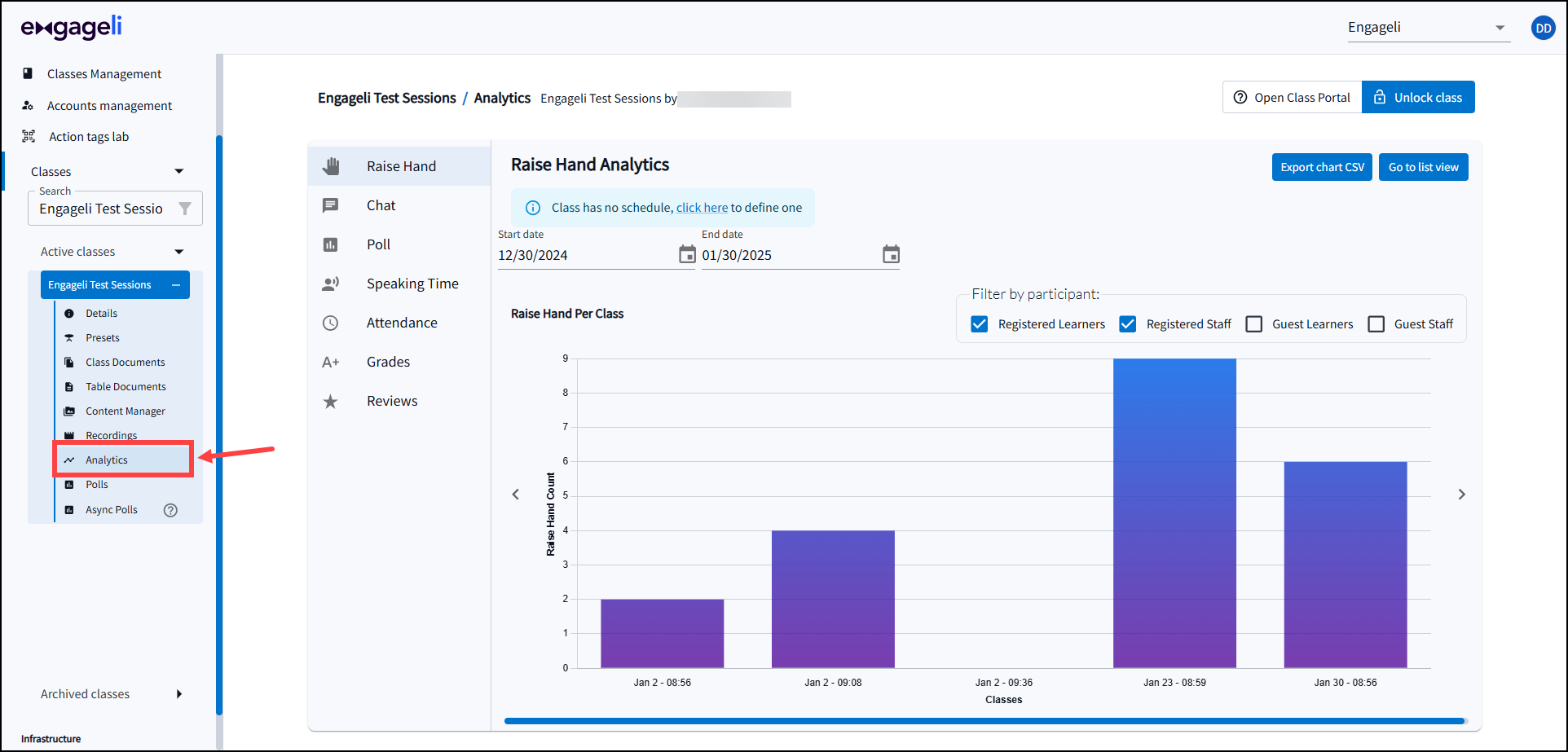Open Content Manager tree item

click(x=126, y=411)
